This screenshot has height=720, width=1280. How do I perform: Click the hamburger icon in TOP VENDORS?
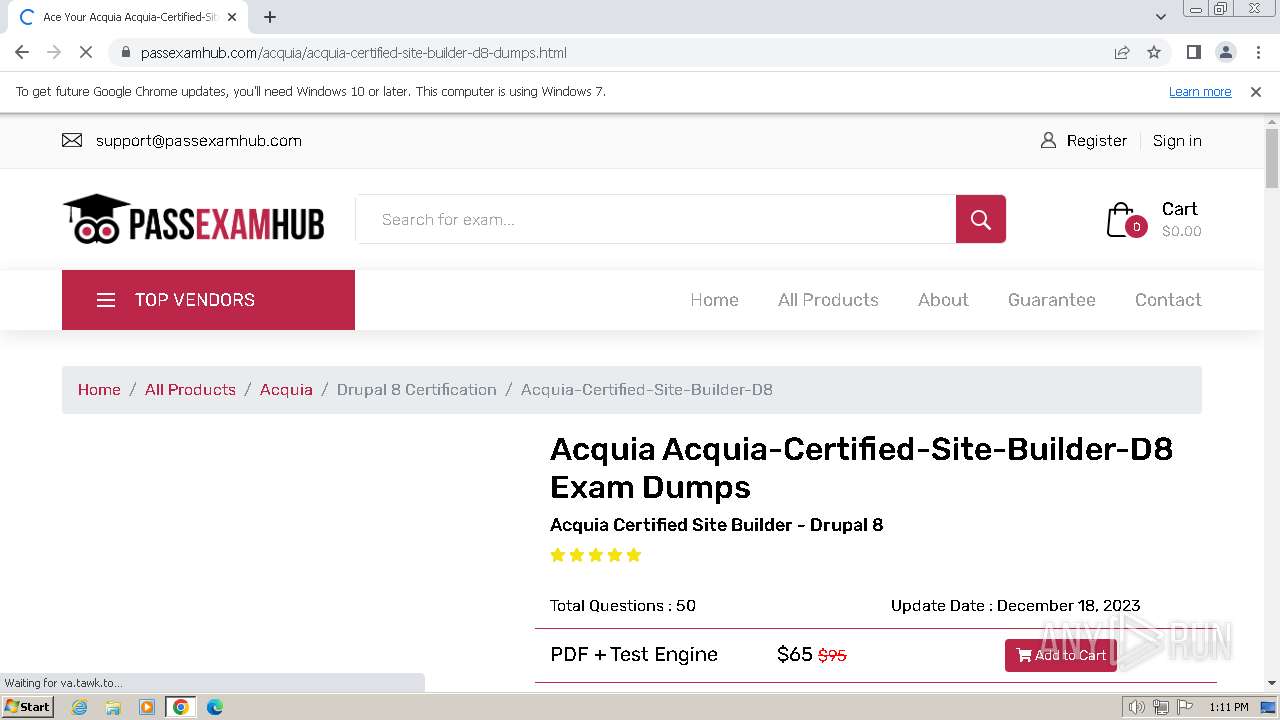point(106,300)
